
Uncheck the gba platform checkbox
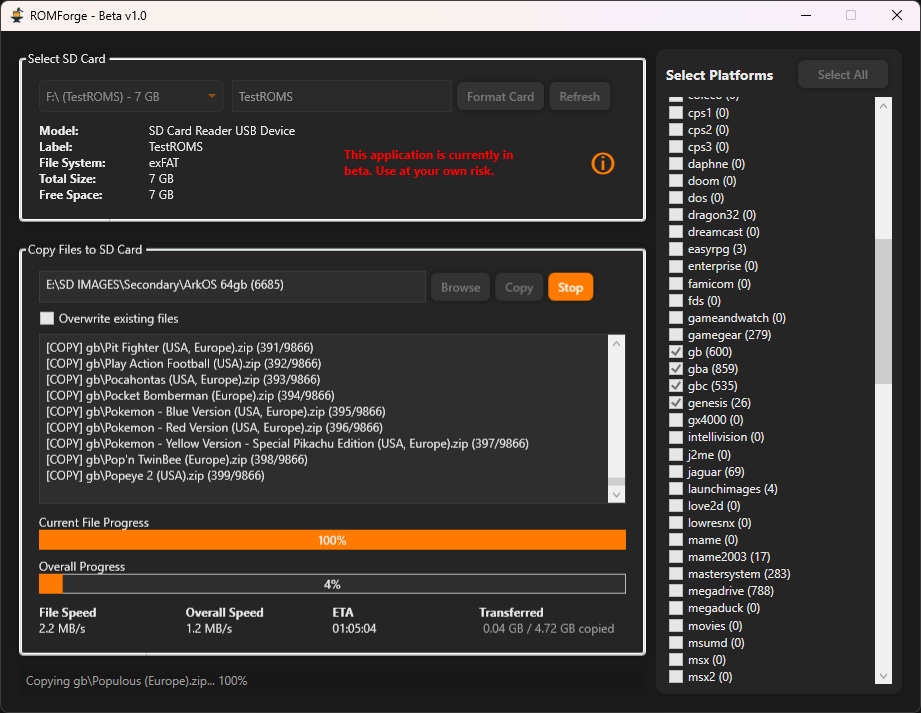pos(676,369)
